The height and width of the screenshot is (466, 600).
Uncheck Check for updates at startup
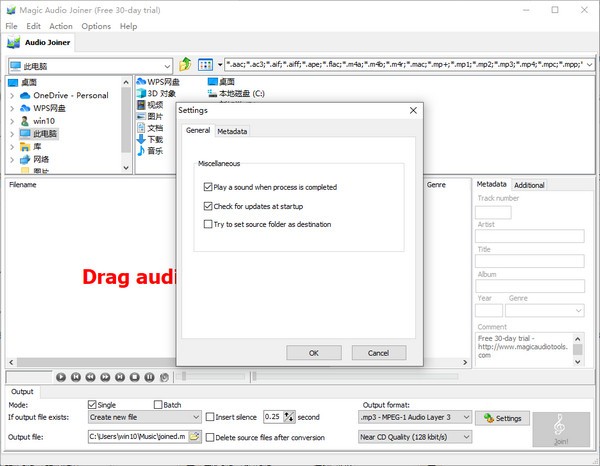click(x=208, y=206)
